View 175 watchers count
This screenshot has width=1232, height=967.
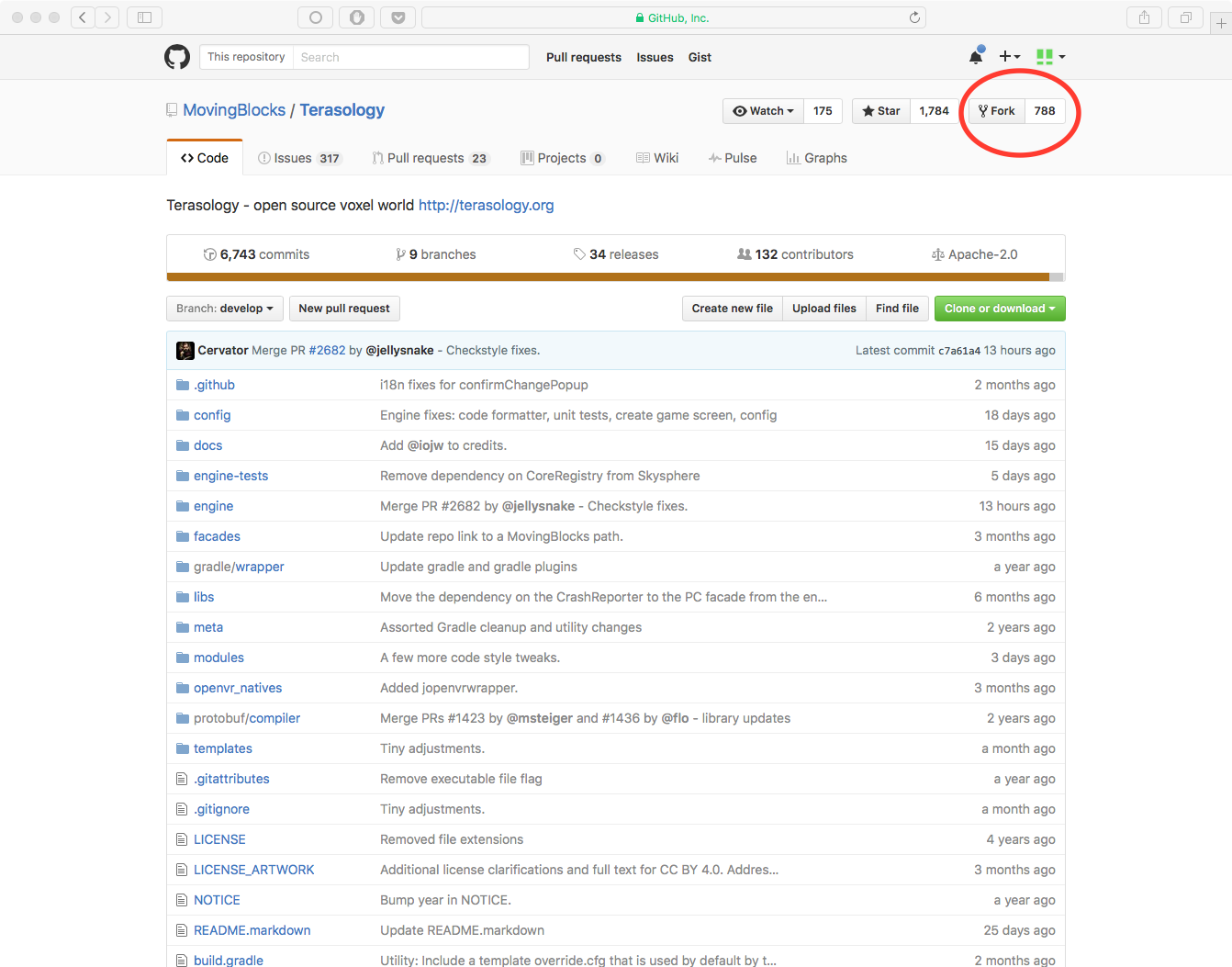point(823,111)
